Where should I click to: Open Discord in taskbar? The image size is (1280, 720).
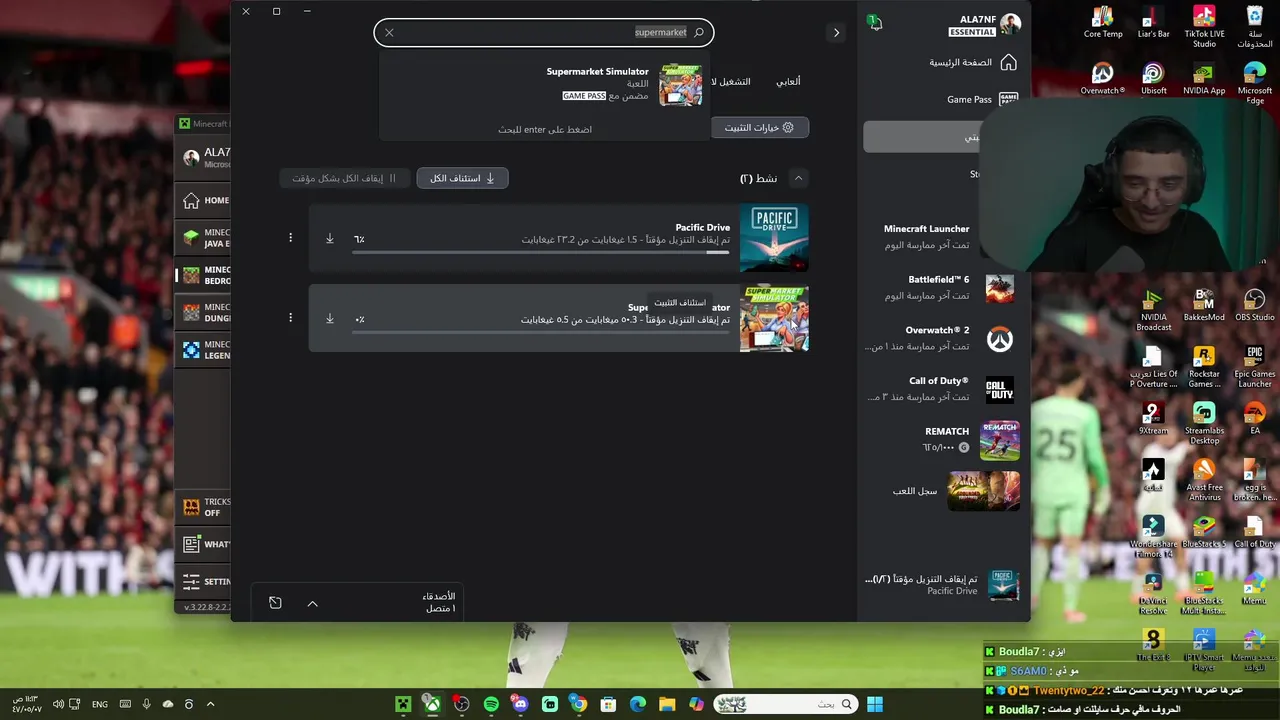(520, 705)
